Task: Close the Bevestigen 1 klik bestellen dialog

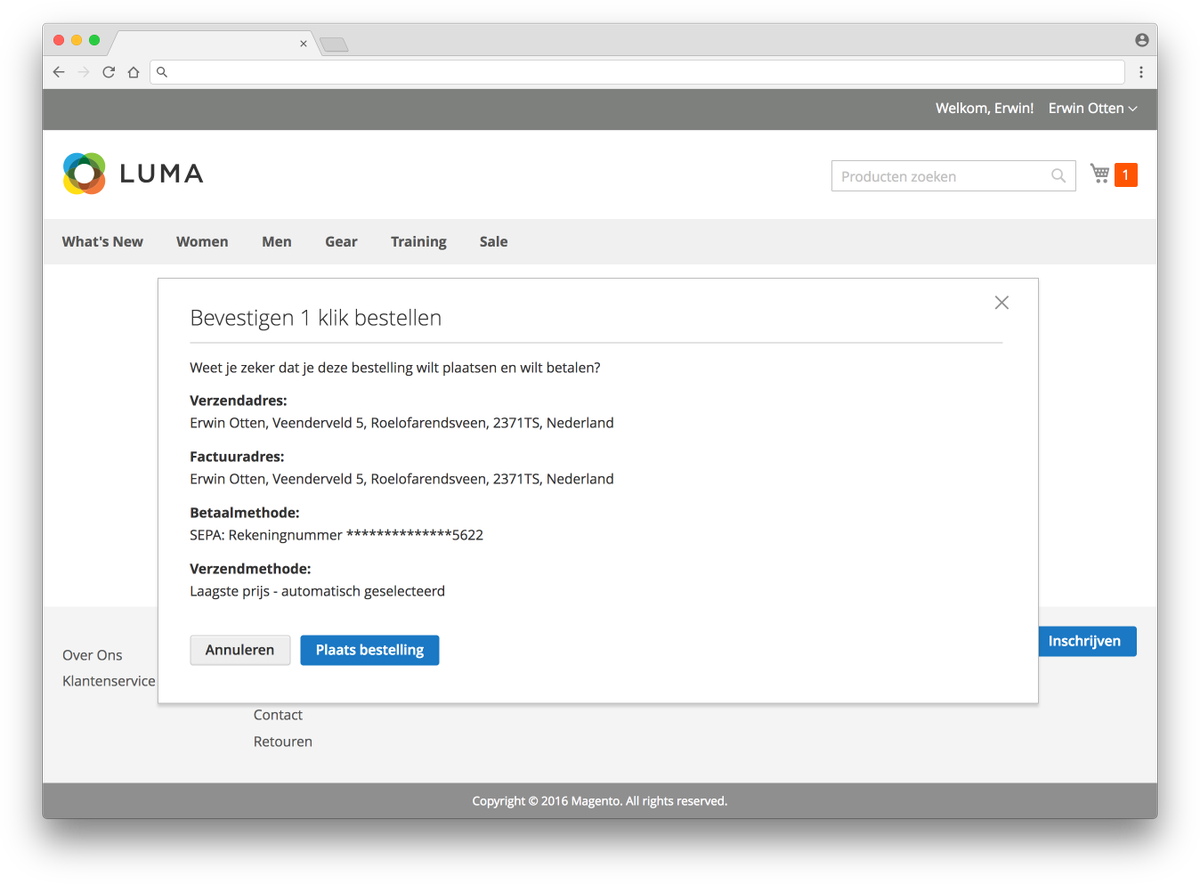Action: coord(1001,303)
